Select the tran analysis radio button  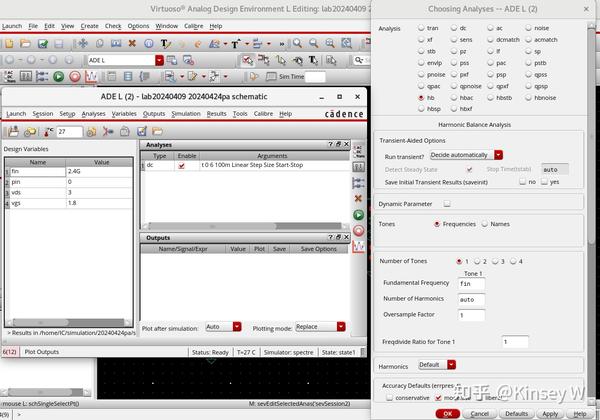click(x=421, y=28)
